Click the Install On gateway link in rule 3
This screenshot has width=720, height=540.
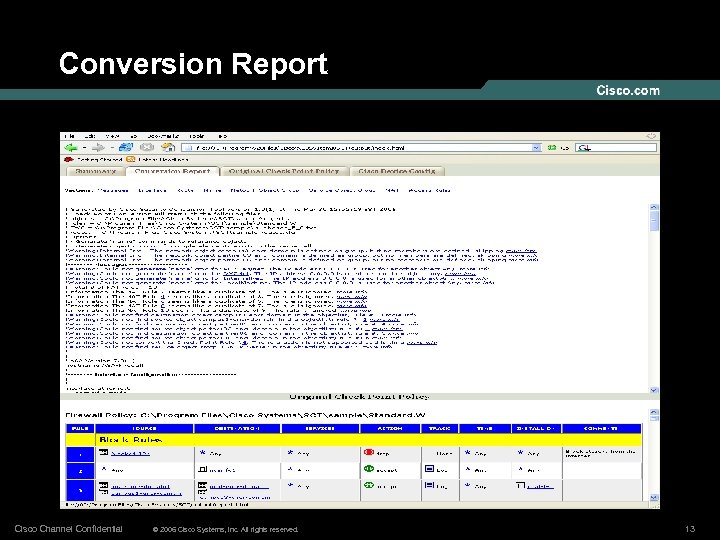(540, 486)
